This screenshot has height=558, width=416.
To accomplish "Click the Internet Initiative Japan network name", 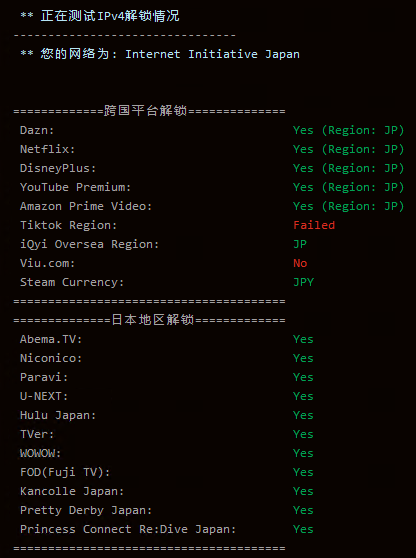I will coord(212,54).
